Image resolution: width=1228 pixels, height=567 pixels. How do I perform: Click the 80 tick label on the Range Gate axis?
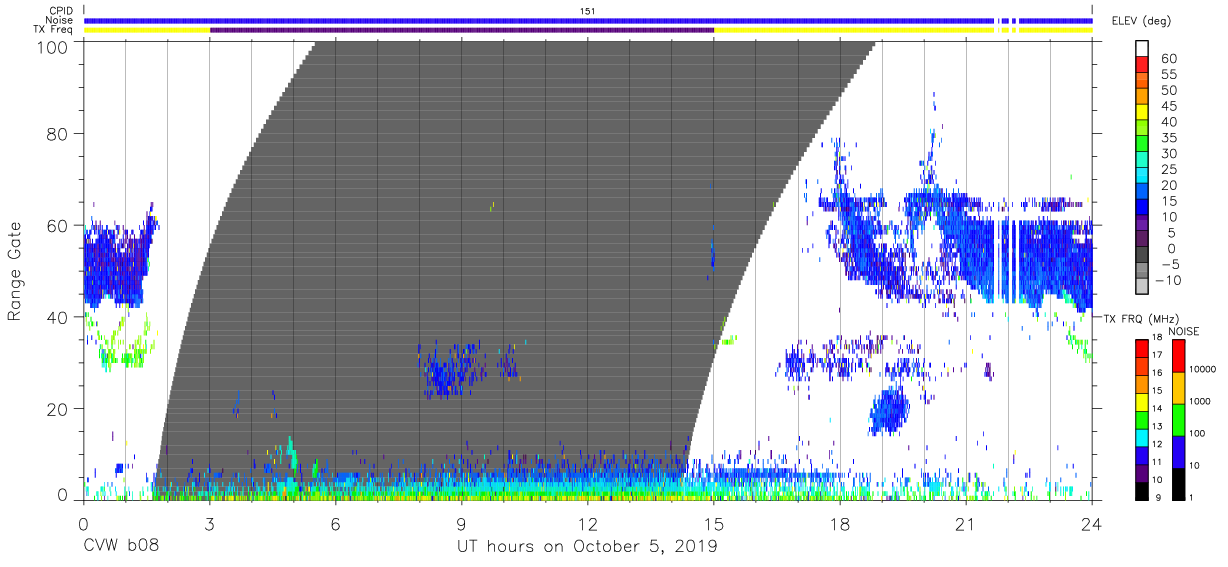[59, 133]
